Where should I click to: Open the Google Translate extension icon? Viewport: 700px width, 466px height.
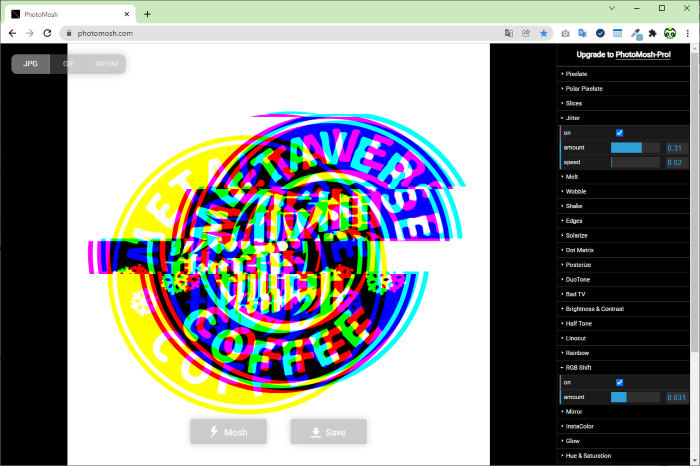pos(583,33)
